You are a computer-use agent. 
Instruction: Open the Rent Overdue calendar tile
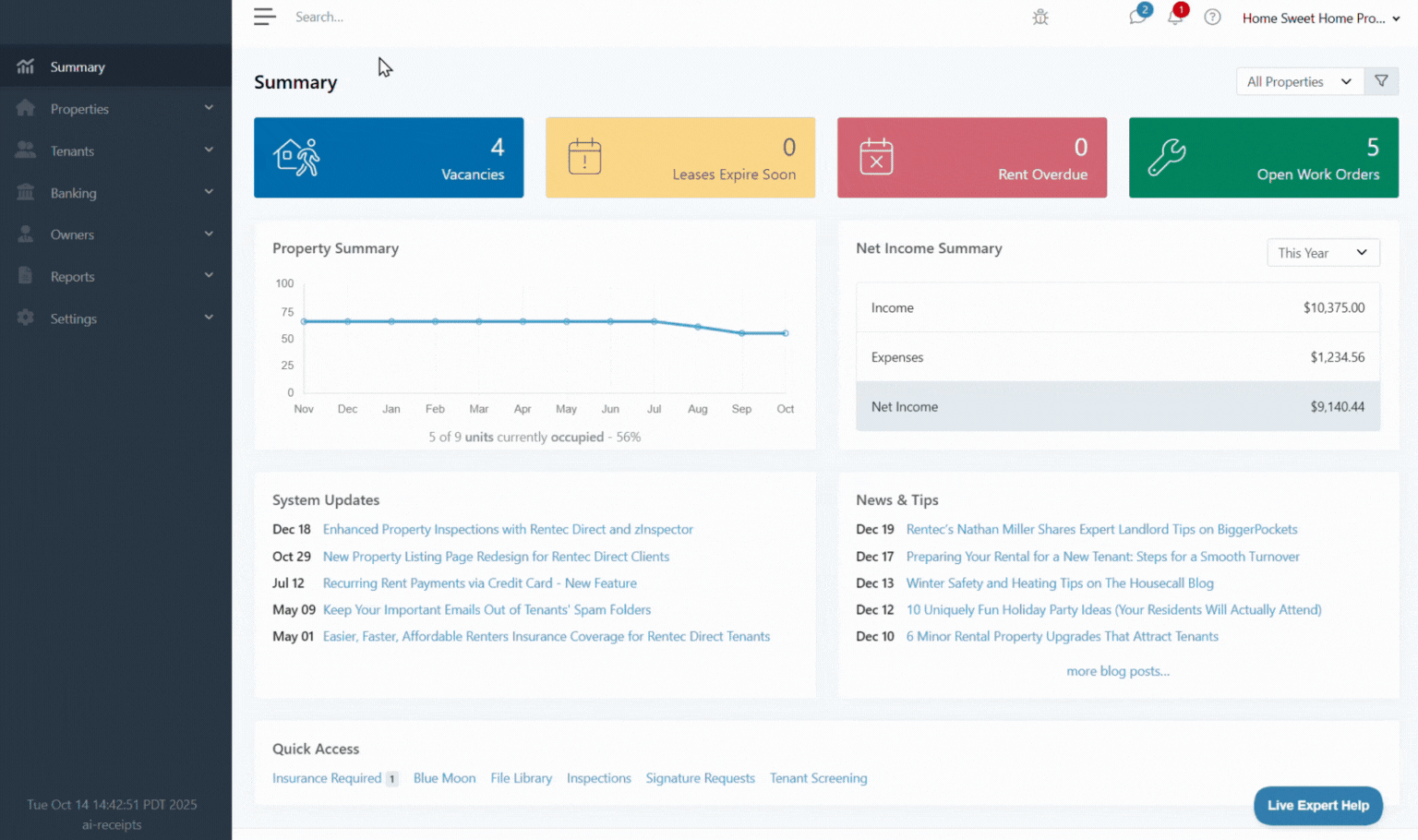(971, 157)
